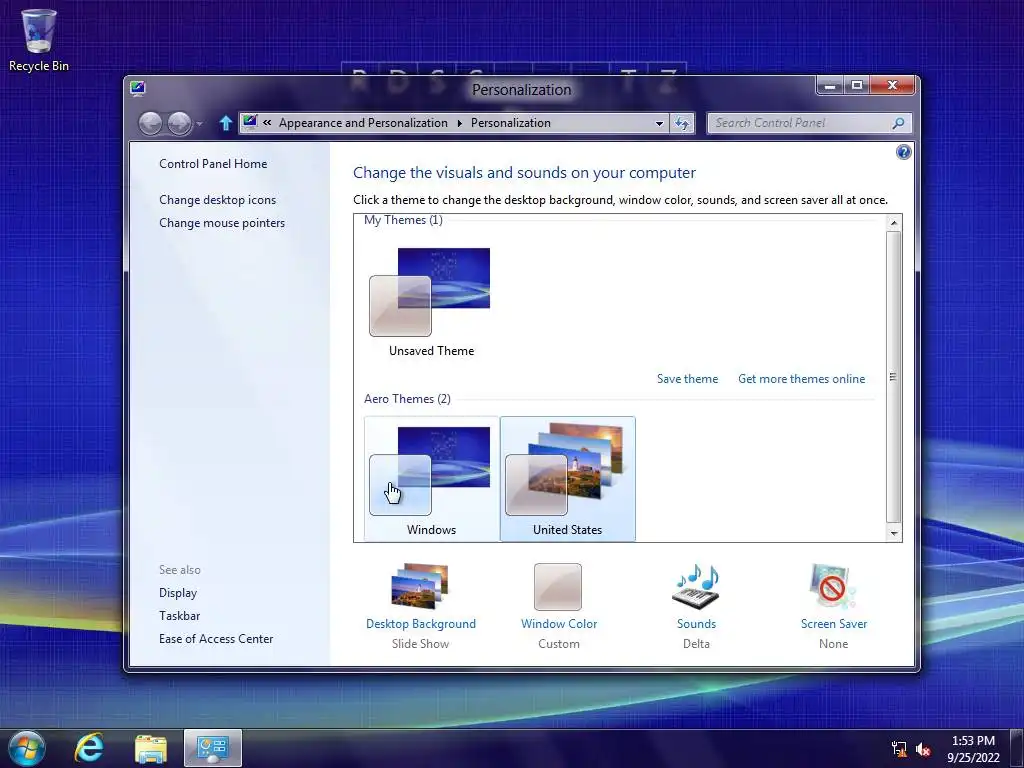Close the Personalization window
This screenshot has height=768, width=1024.
892,86
